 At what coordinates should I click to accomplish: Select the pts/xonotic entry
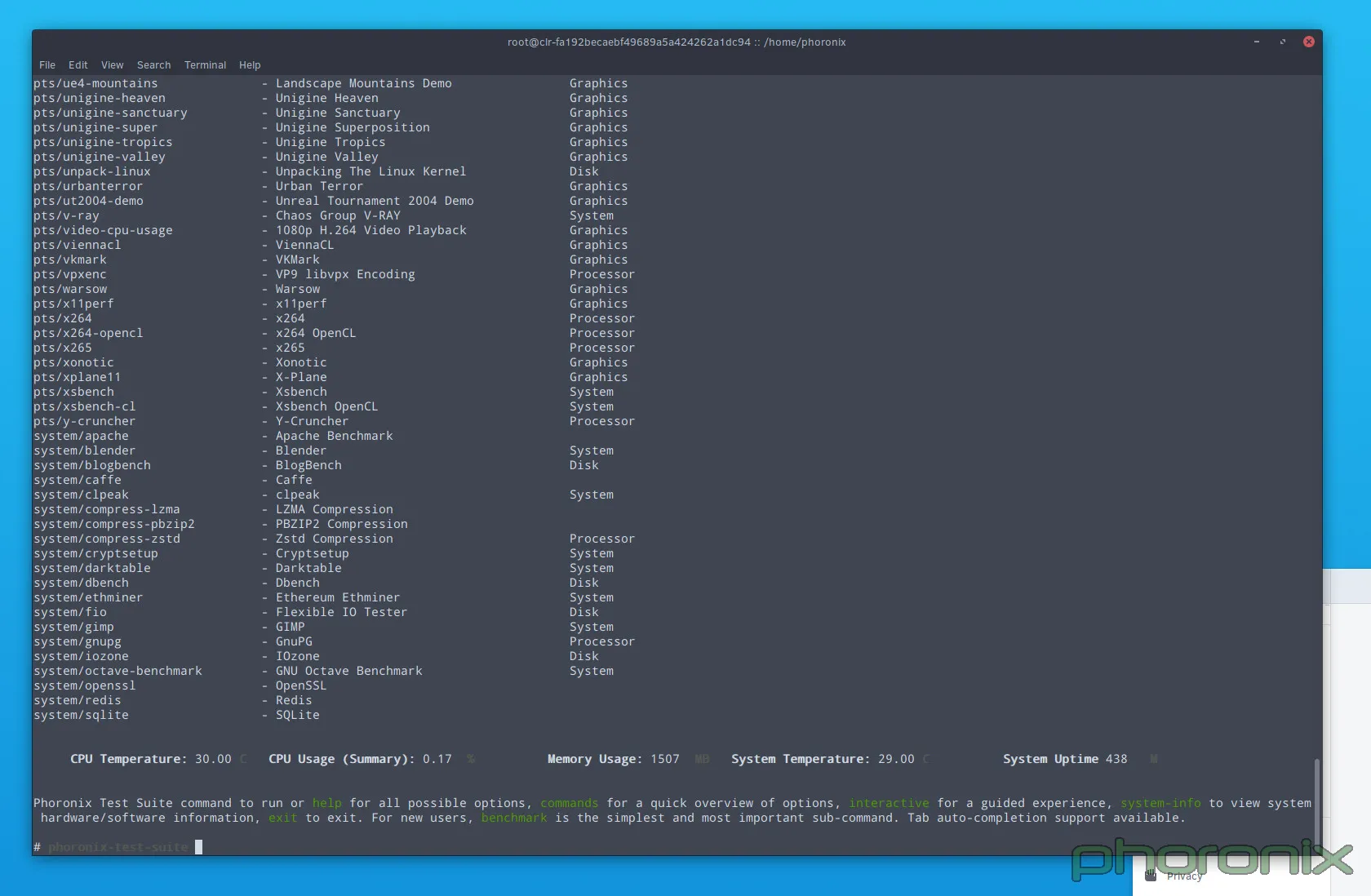(x=73, y=362)
